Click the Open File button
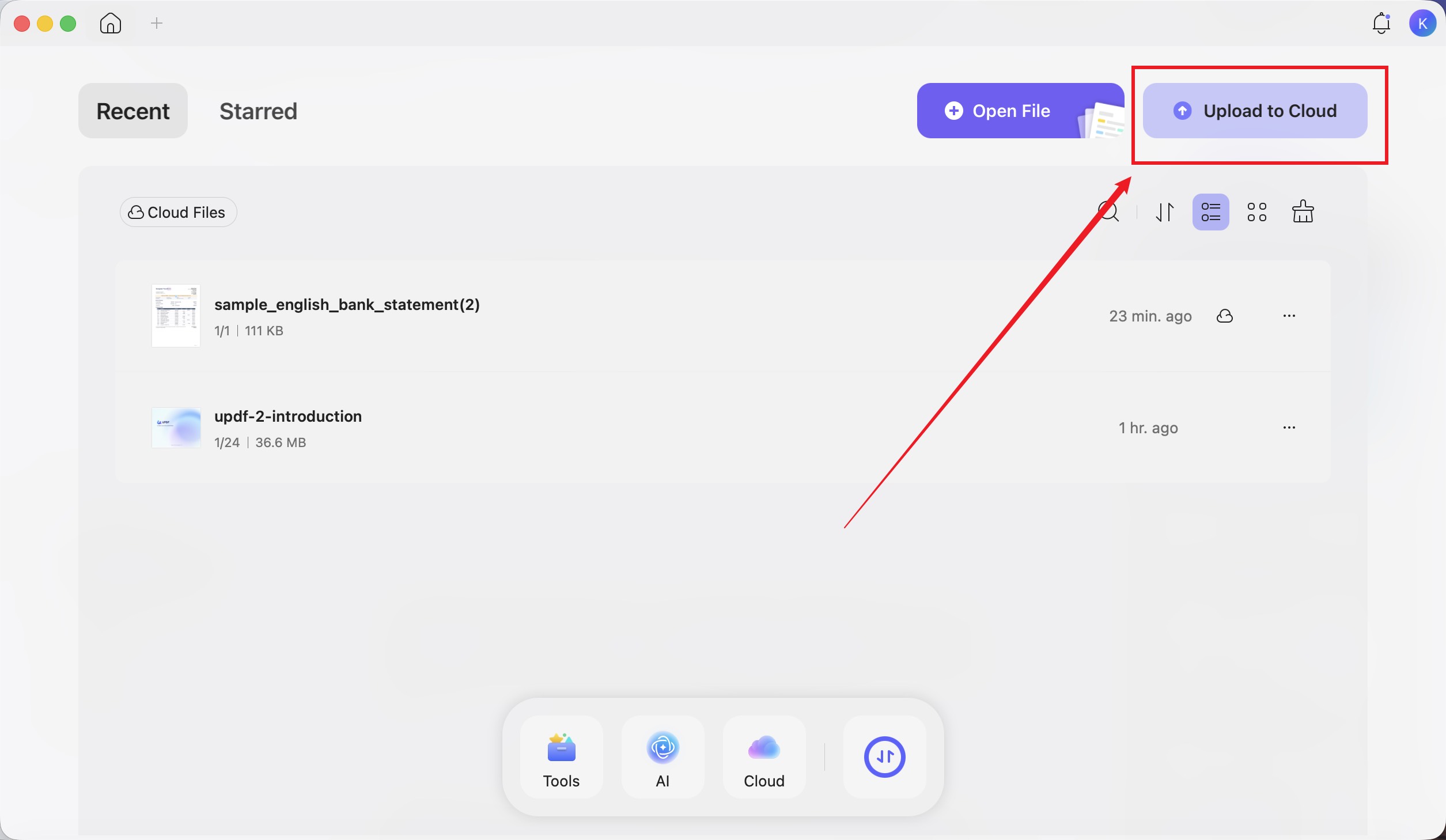This screenshot has height=840, width=1446. pos(1020,111)
